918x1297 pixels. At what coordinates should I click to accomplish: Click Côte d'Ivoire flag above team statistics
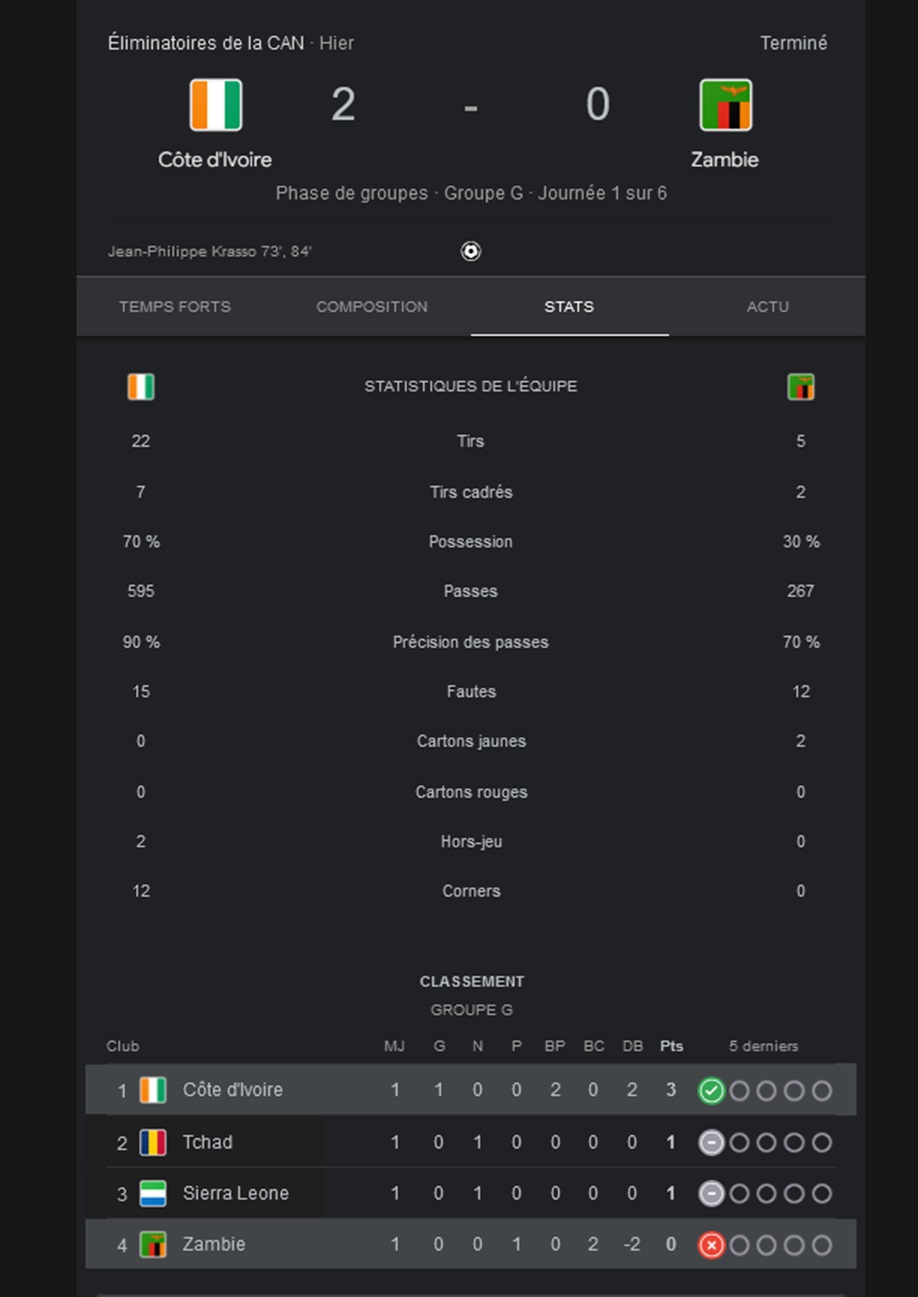tap(141, 387)
